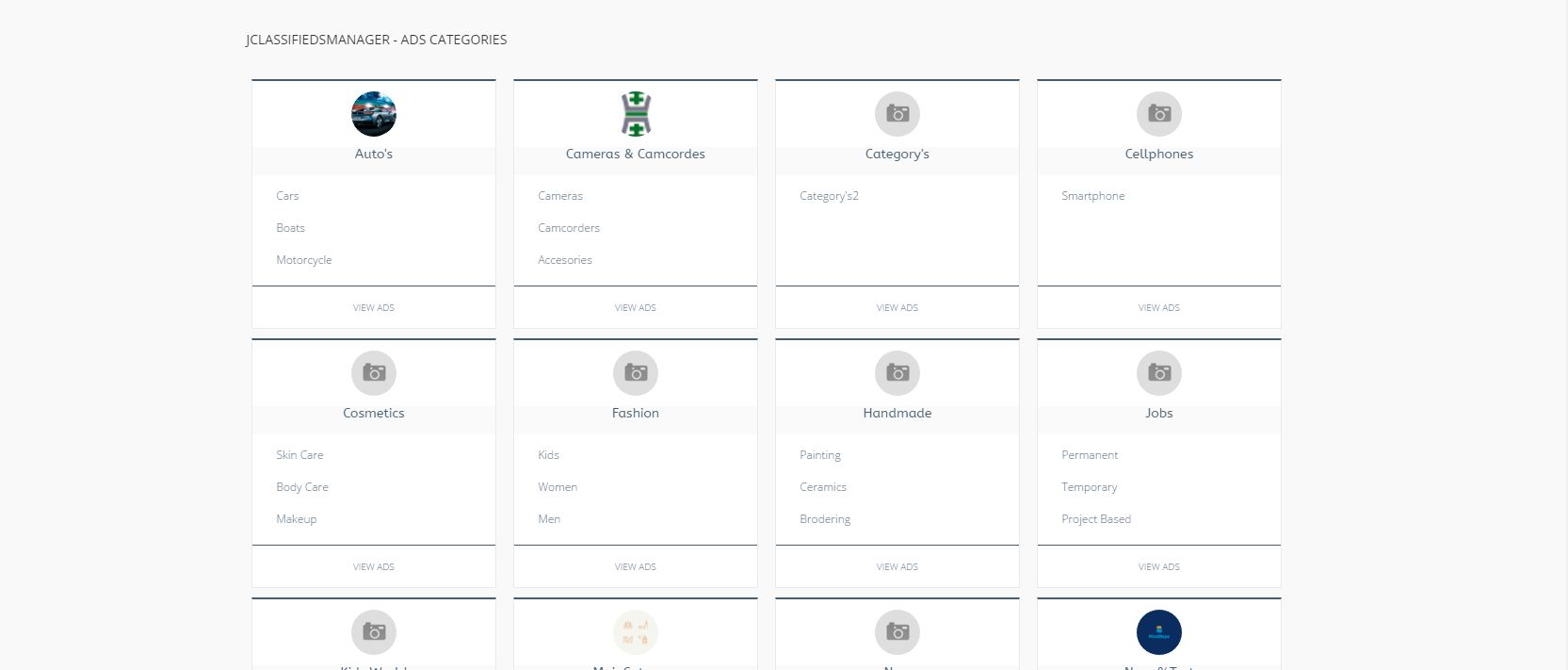Viewport: 1568px width, 670px height.
Task: Click the Jobs placeholder camera icon
Action: click(1158, 373)
